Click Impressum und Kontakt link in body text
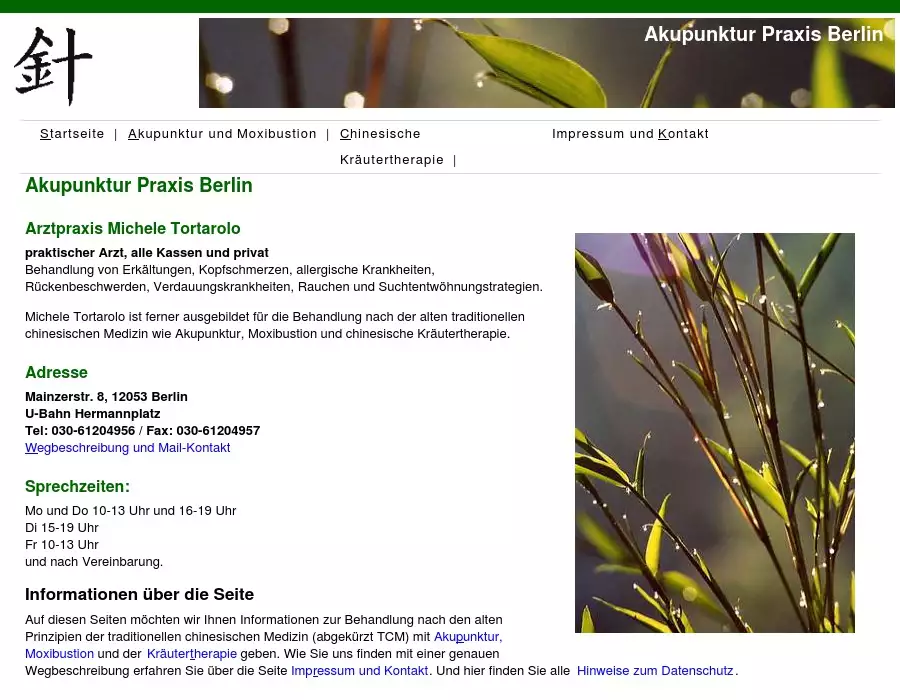The image size is (900, 700). 360,671
